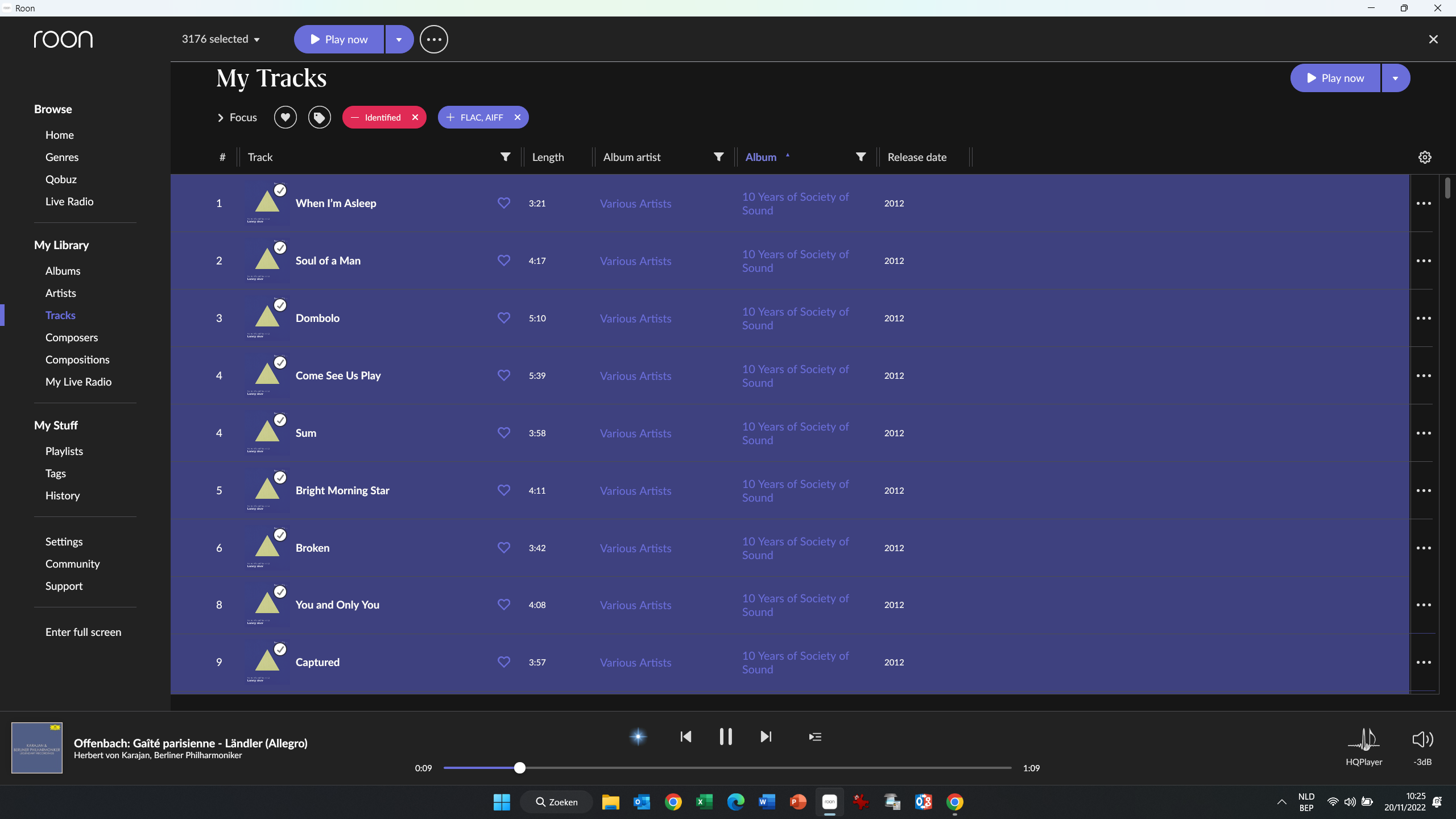Favorite the track Broken via heart
Screen dimensions: 1456x819
click(x=504, y=547)
